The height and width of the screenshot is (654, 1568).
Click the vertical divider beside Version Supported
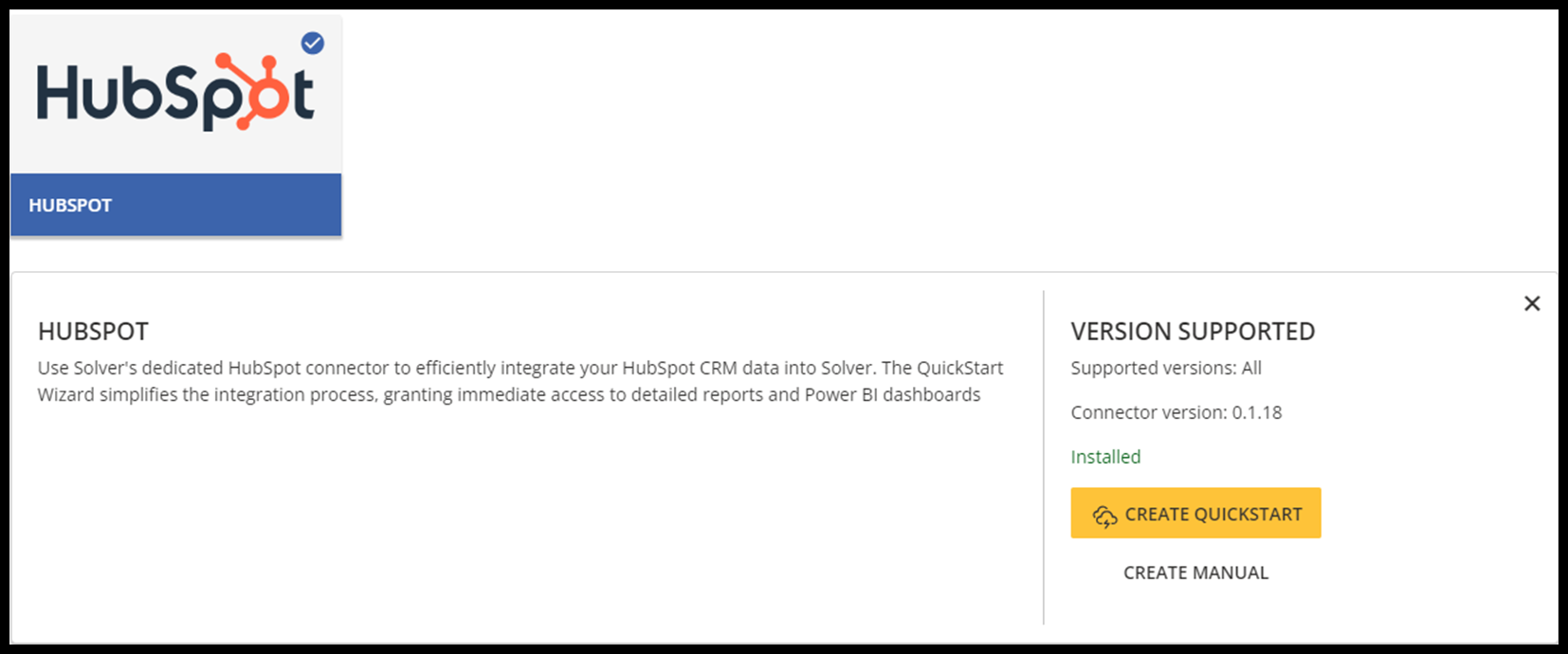[1044, 457]
